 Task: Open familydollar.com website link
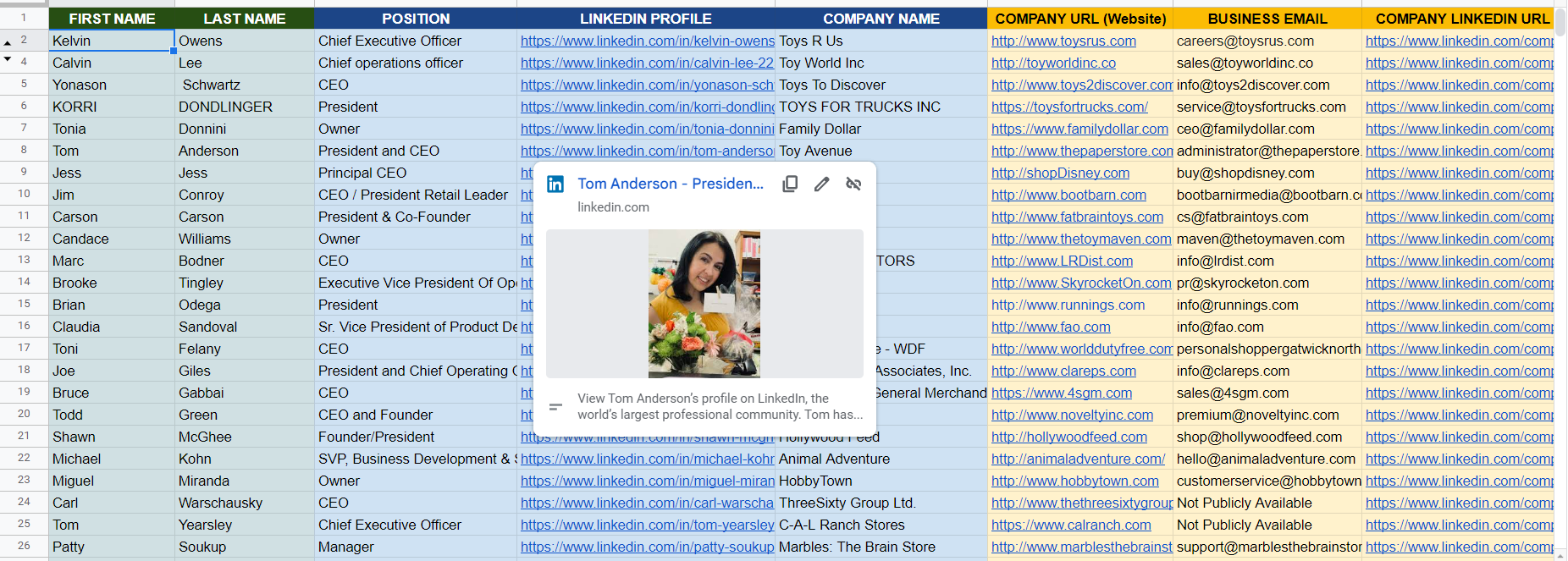click(x=1079, y=129)
